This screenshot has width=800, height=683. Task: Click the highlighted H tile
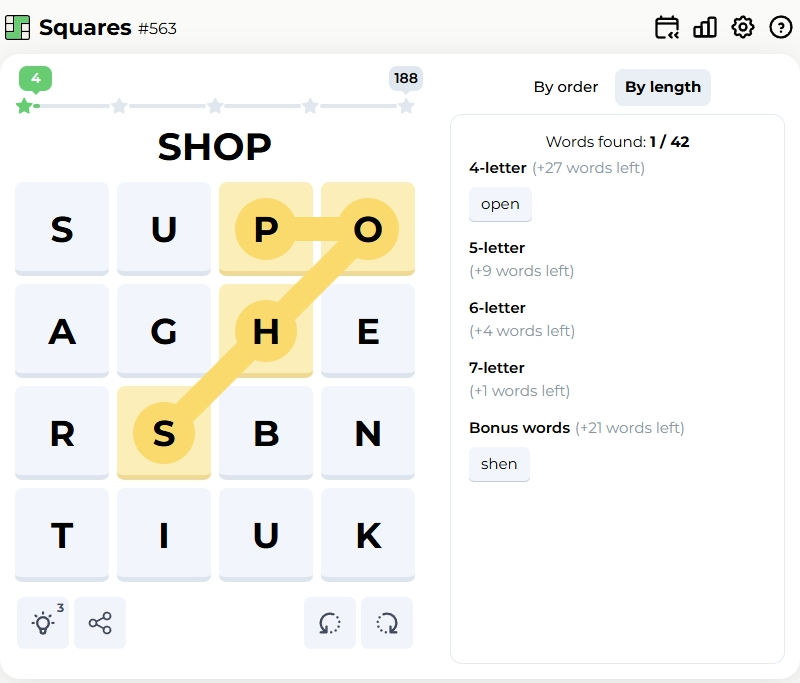pyautogui.click(x=266, y=331)
